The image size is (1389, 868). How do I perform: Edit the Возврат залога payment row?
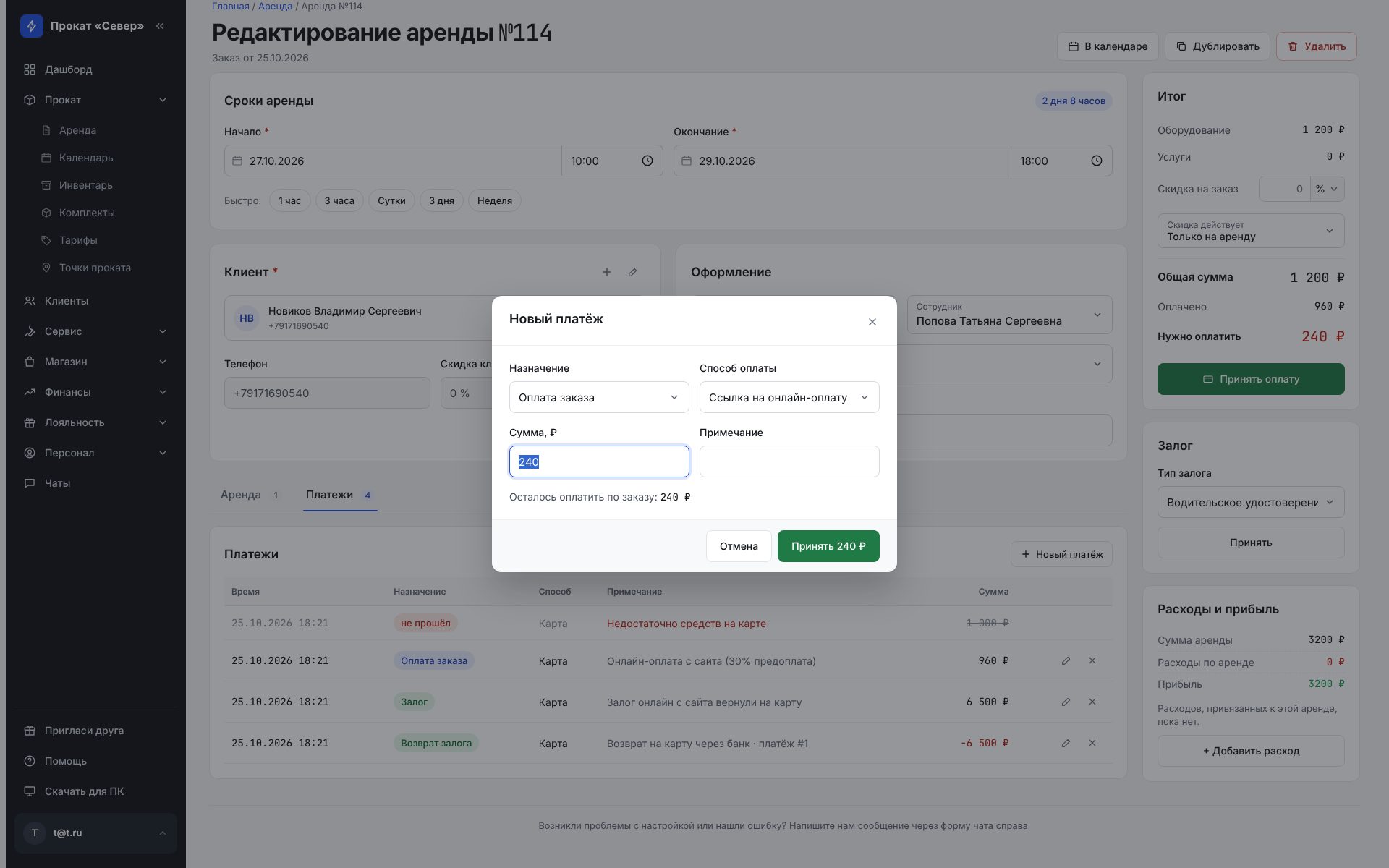point(1066,743)
